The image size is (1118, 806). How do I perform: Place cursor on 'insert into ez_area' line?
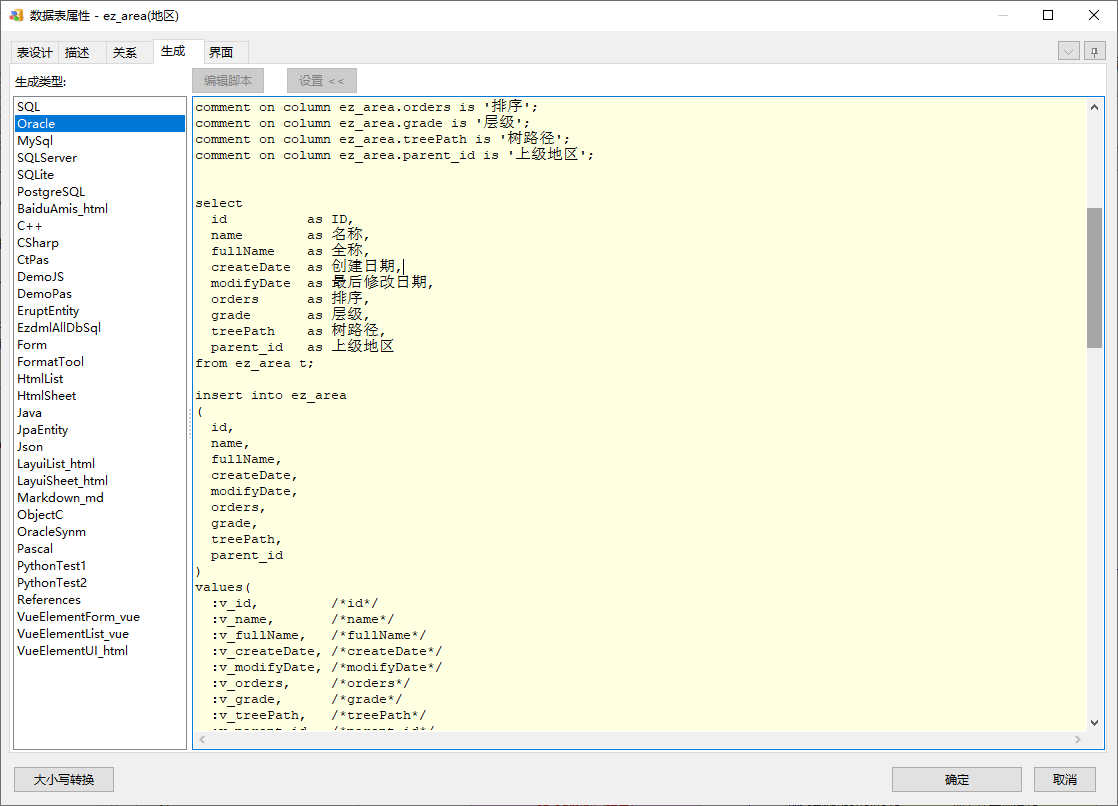coord(271,395)
